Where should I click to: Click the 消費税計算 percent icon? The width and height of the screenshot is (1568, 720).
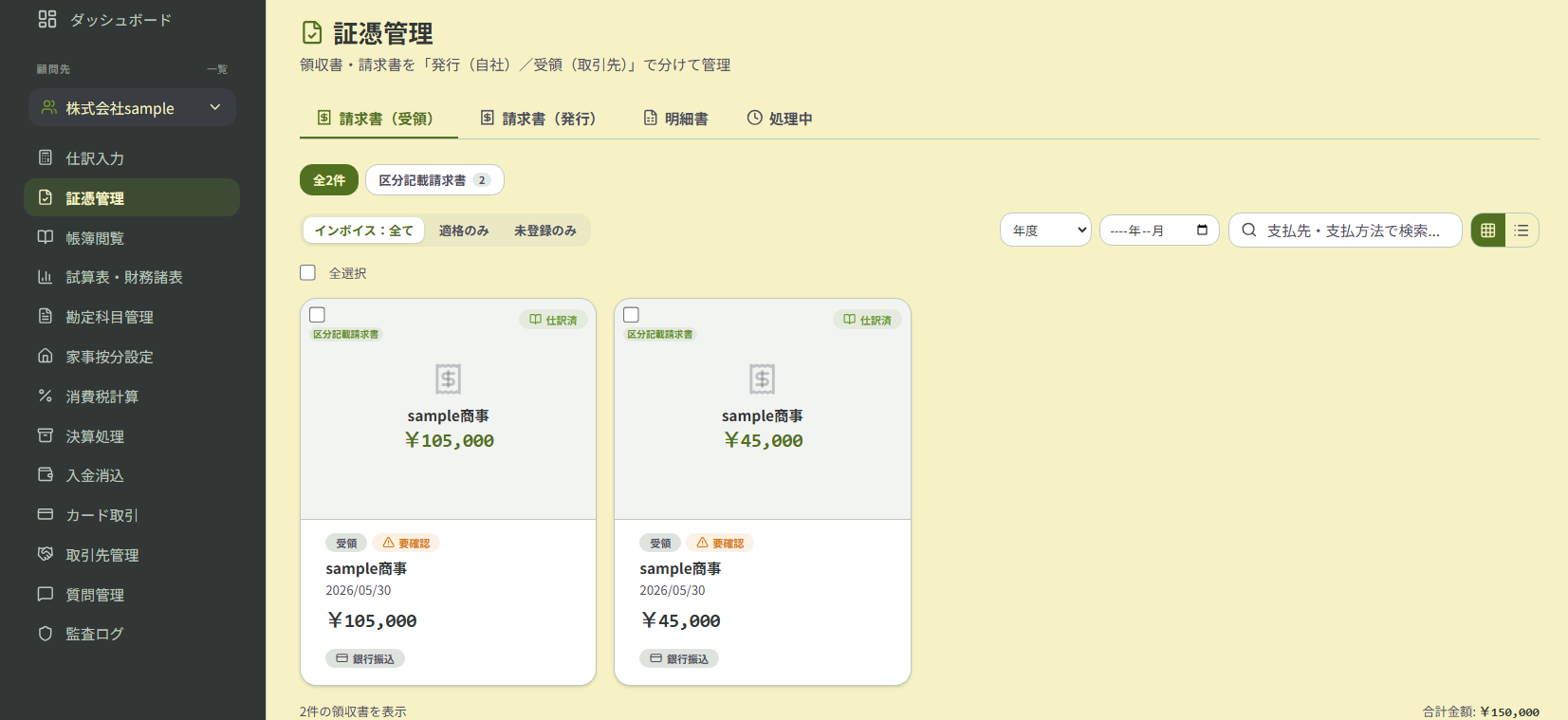tap(46, 396)
